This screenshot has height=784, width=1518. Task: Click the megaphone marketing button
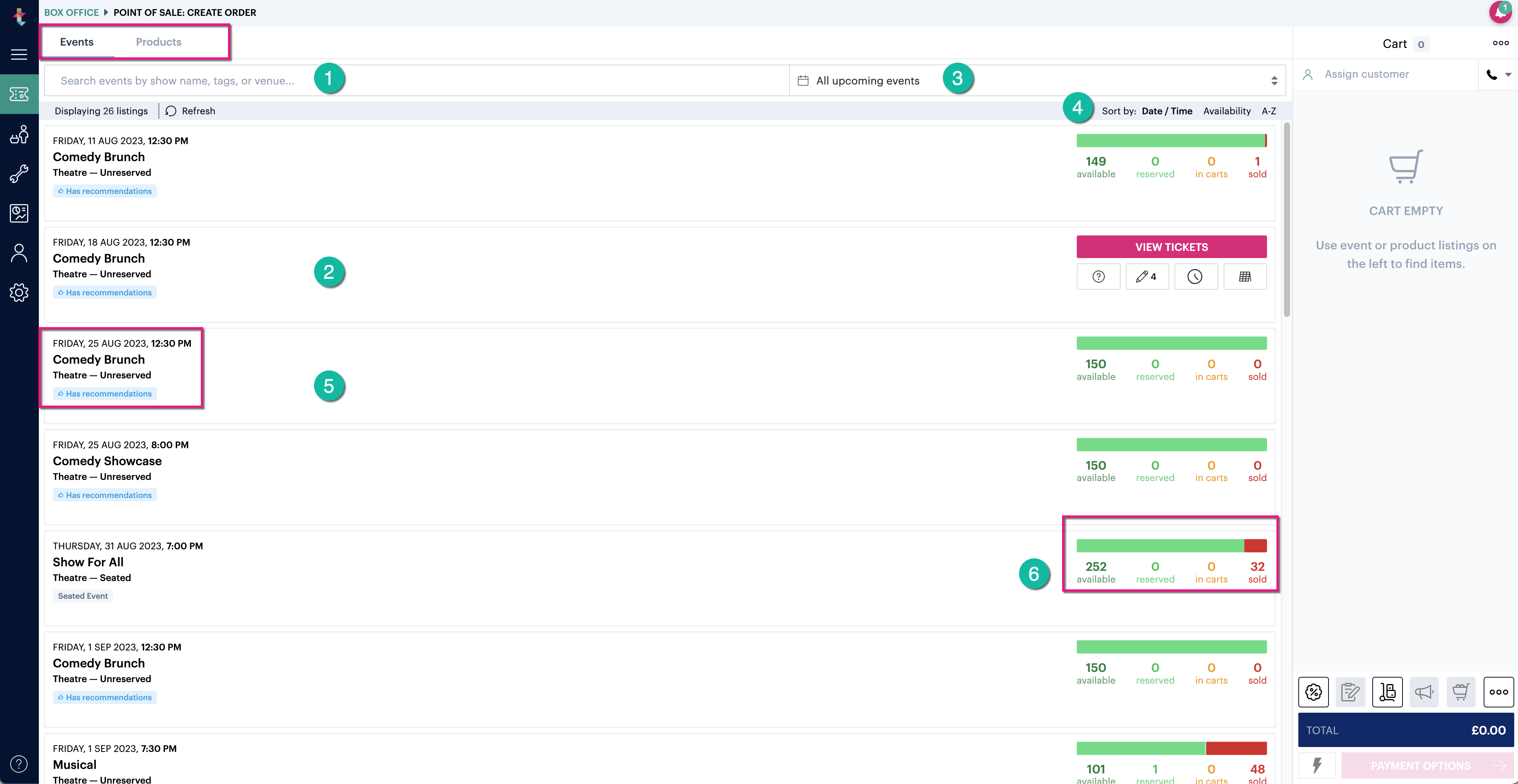pos(1424,692)
